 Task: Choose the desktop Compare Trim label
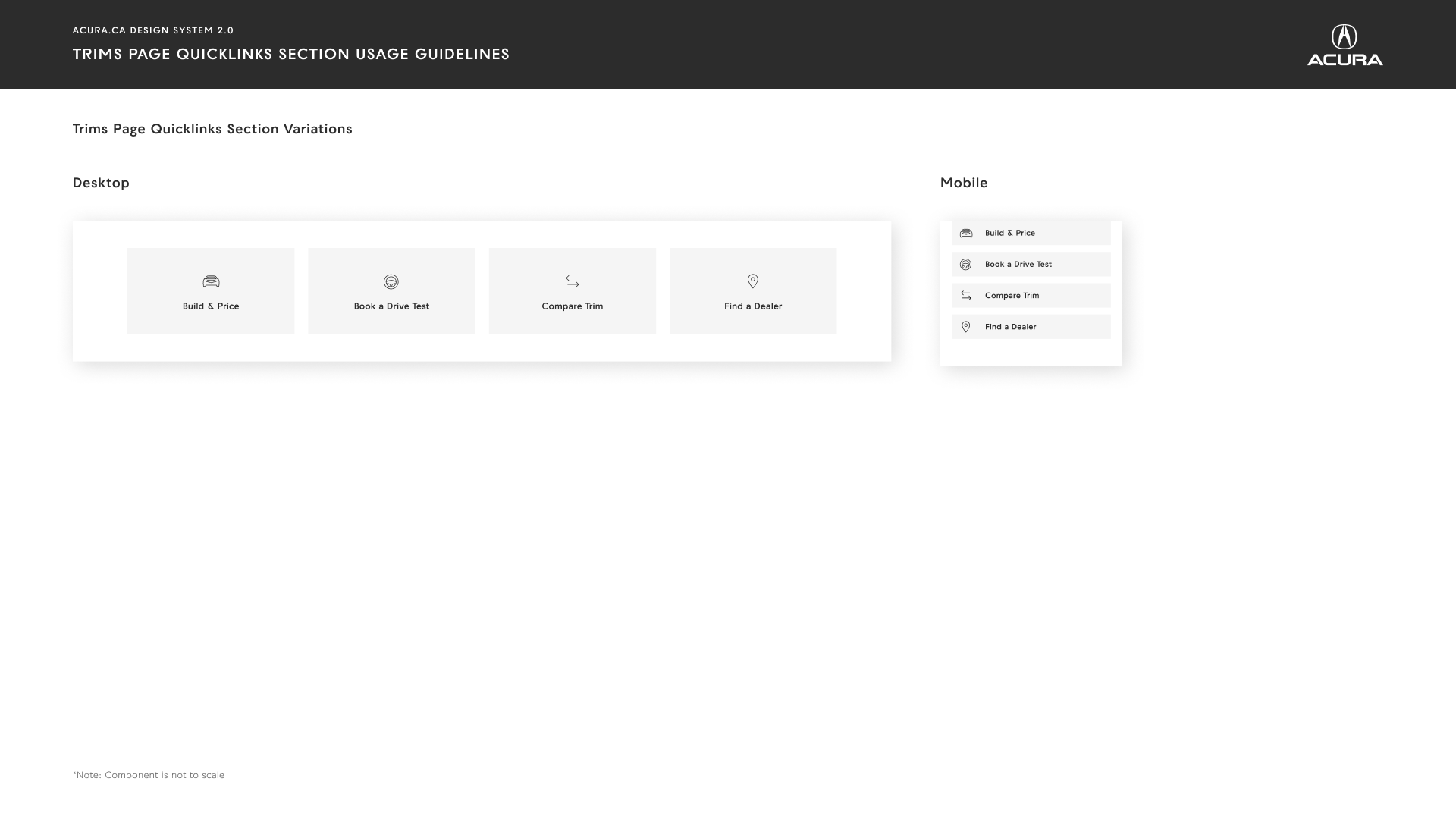tap(573, 306)
